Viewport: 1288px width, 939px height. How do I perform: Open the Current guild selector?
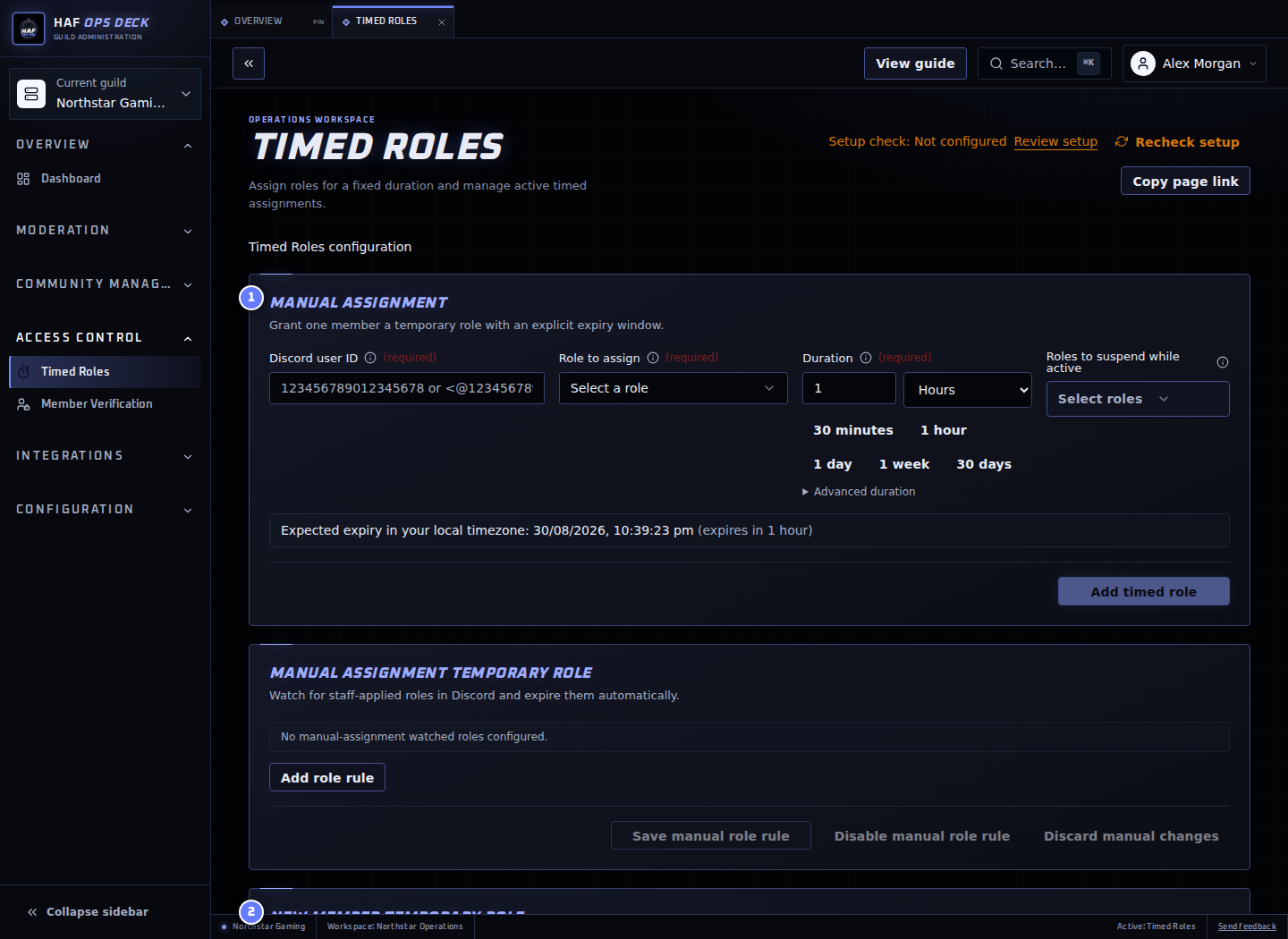click(x=106, y=94)
